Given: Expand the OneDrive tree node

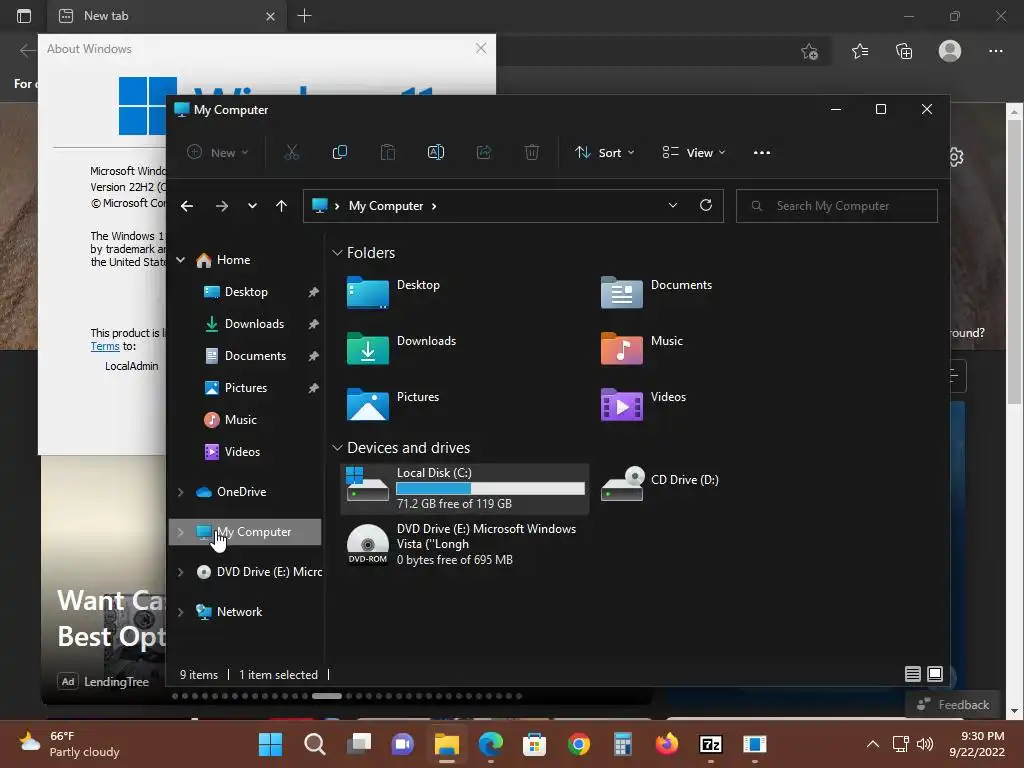Looking at the screenshot, I should tap(180, 492).
